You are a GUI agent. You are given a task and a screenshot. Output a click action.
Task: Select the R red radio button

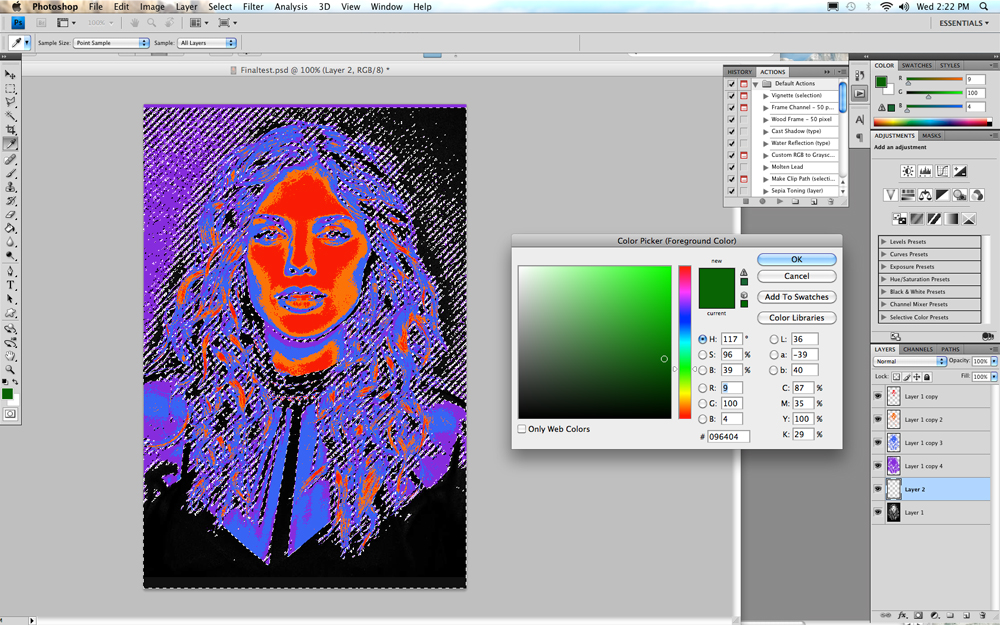tap(703, 388)
